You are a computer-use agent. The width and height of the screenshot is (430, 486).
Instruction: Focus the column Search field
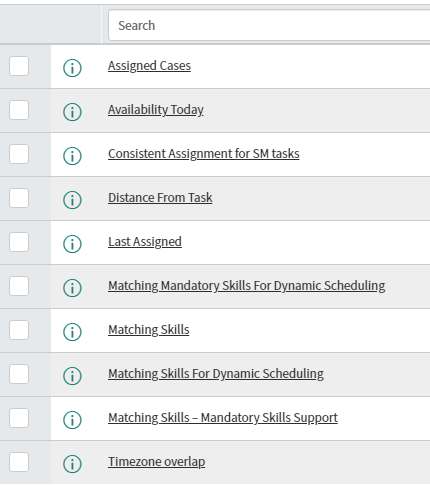(269, 25)
